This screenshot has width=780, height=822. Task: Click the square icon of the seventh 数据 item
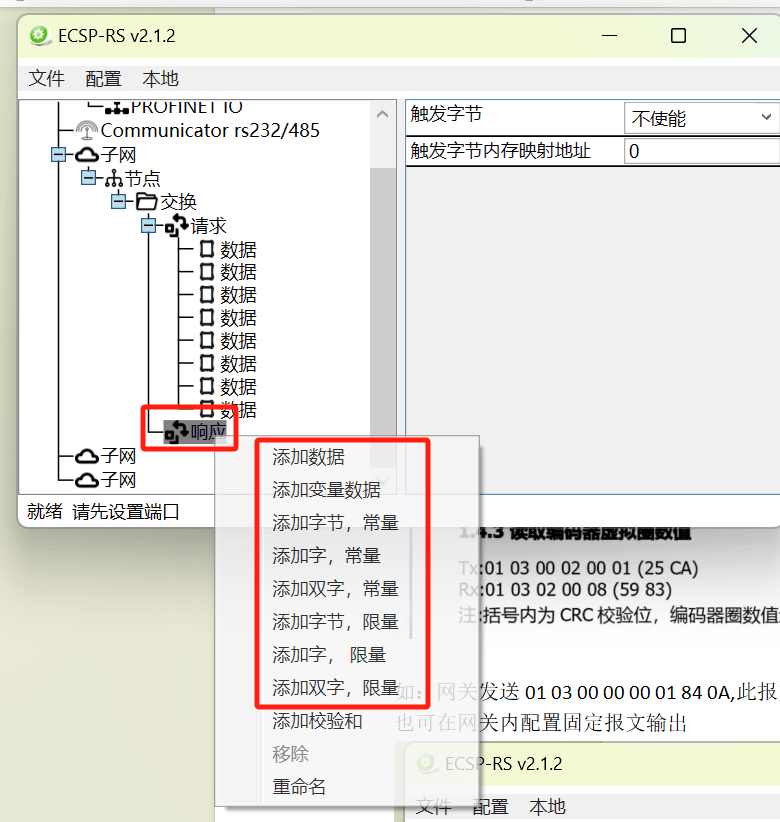[x=207, y=387]
